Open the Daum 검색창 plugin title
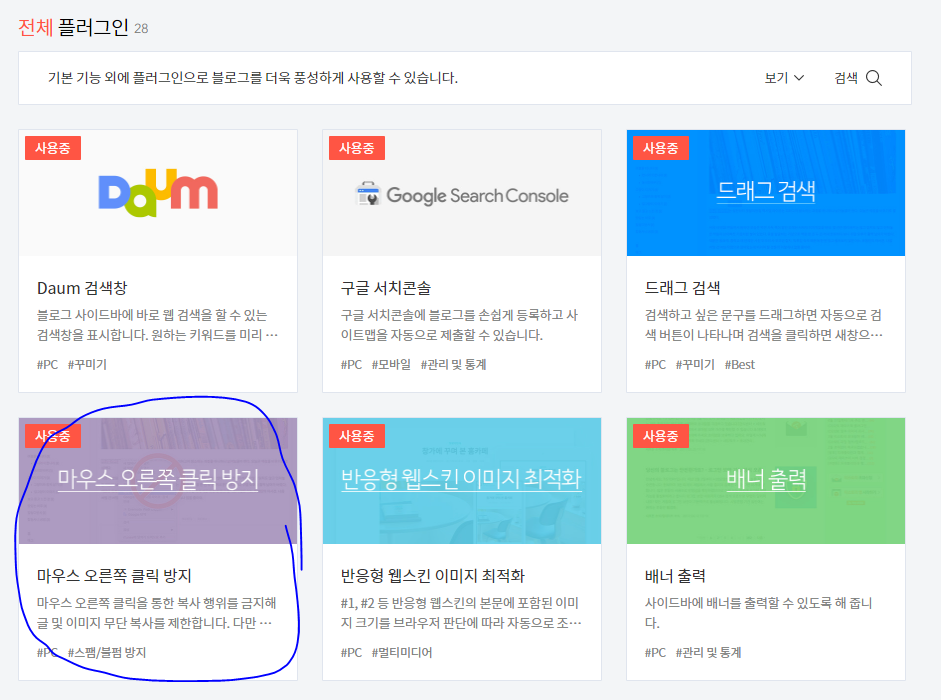This screenshot has height=700, width=941. (x=82, y=288)
